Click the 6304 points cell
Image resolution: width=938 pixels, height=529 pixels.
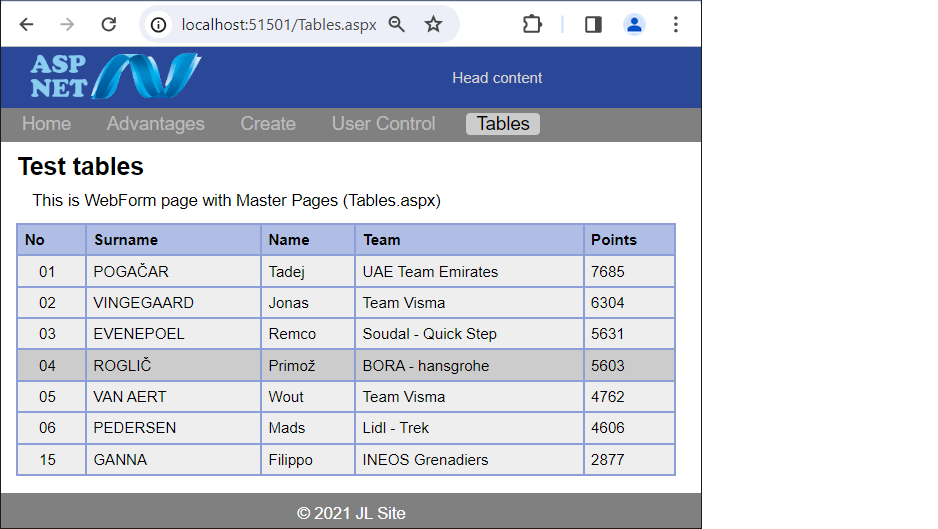[x=629, y=303]
